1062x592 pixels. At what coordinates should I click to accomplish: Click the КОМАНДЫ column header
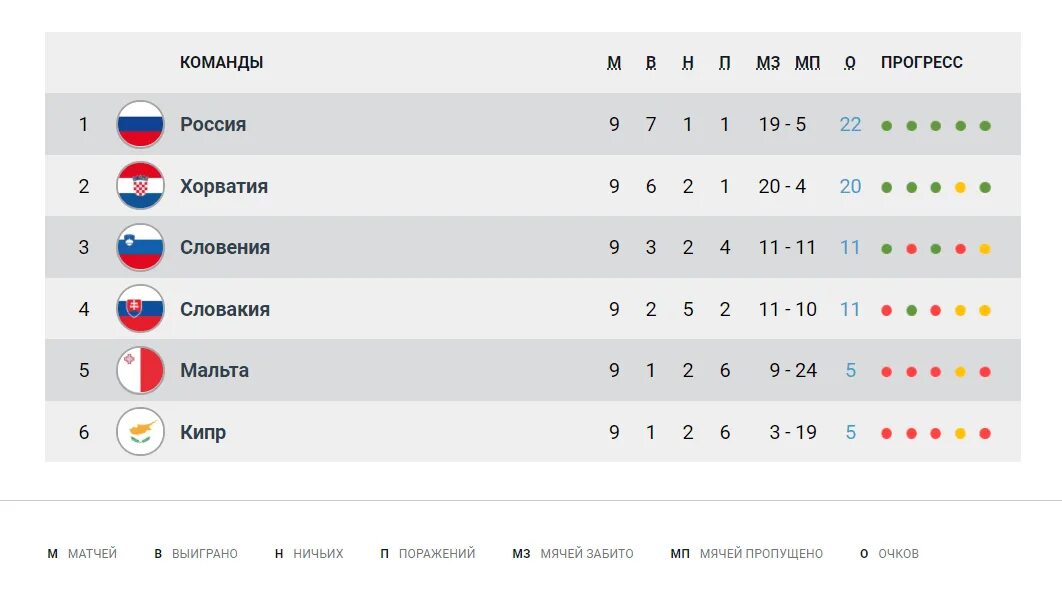click(221, 62)
